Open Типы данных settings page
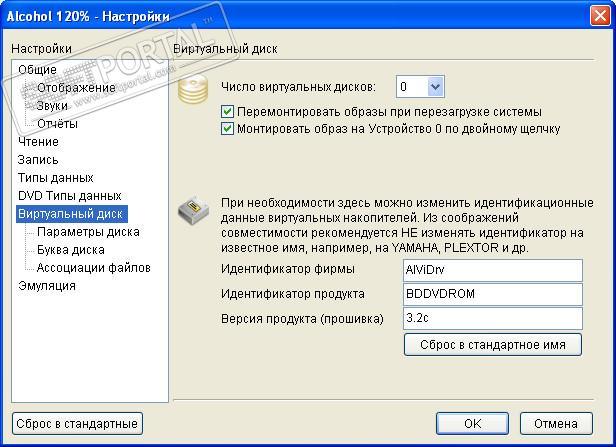 55,178
